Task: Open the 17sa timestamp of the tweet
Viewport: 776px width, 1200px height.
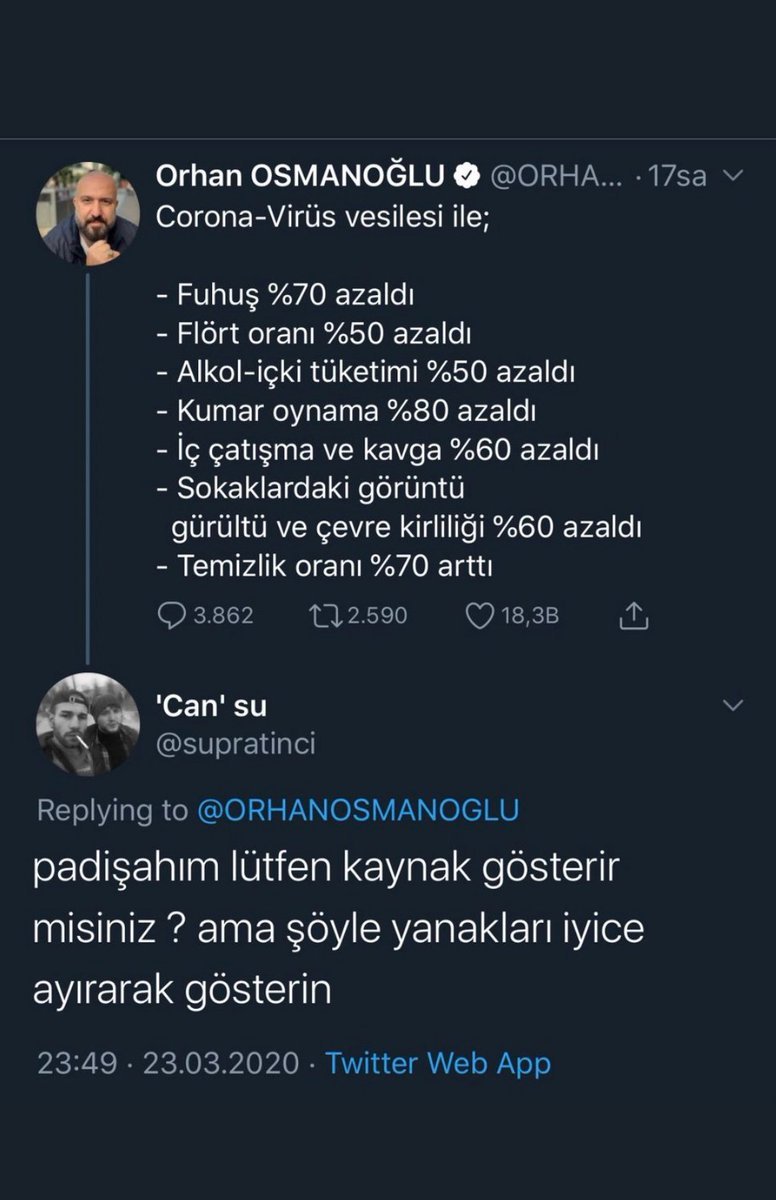Action: pos(677,177)
